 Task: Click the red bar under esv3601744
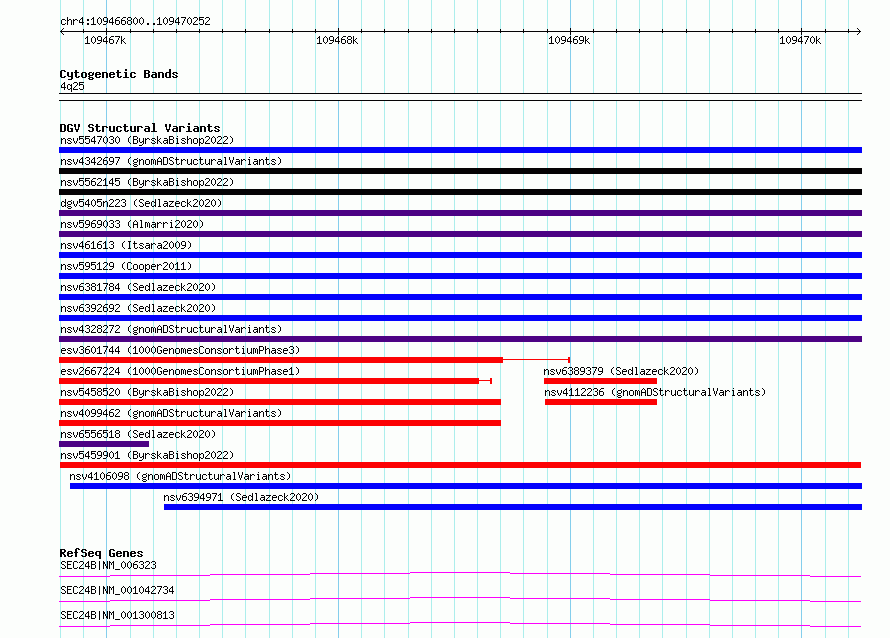(281, 360)
